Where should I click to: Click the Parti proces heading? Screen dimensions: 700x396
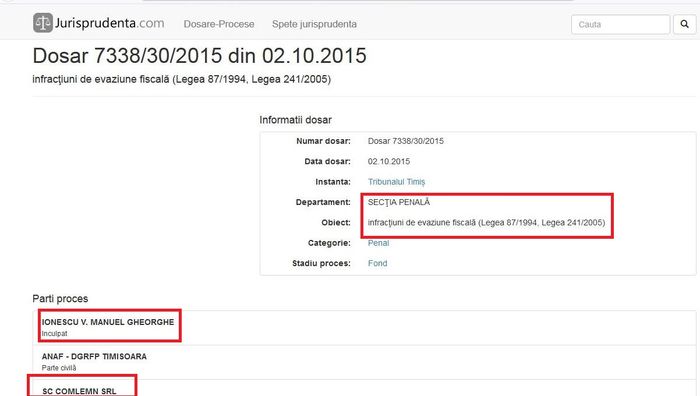(60, 299)
